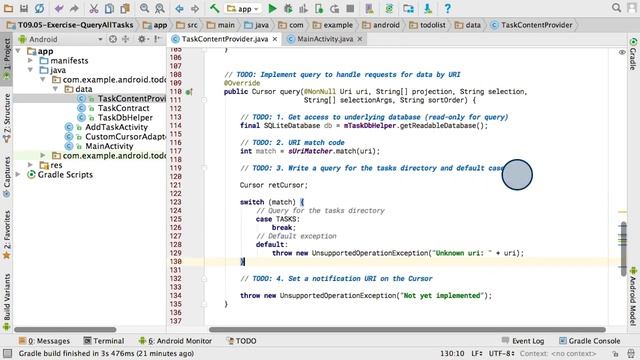The height and width of the screenshot is (360, 640).
Task: Toggle the Android Model right sidebar tab
Action: [633, 296]
